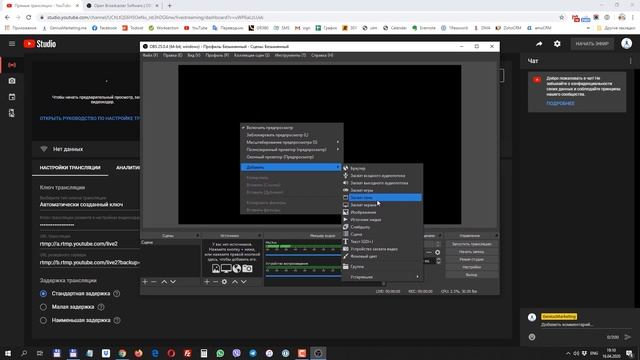Choose Устройство захвата видео from Add menu
Viewport: 640px width, 360px height.
coord(382,249)
